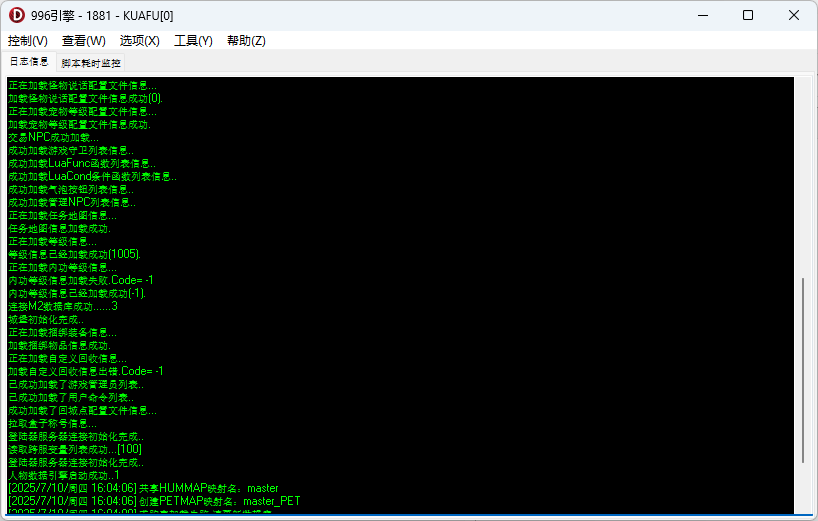This screenshot has height=521, width=818.
Task: Click log line 成功加载游戏守卫列表信息..
Action: (71, 151)
